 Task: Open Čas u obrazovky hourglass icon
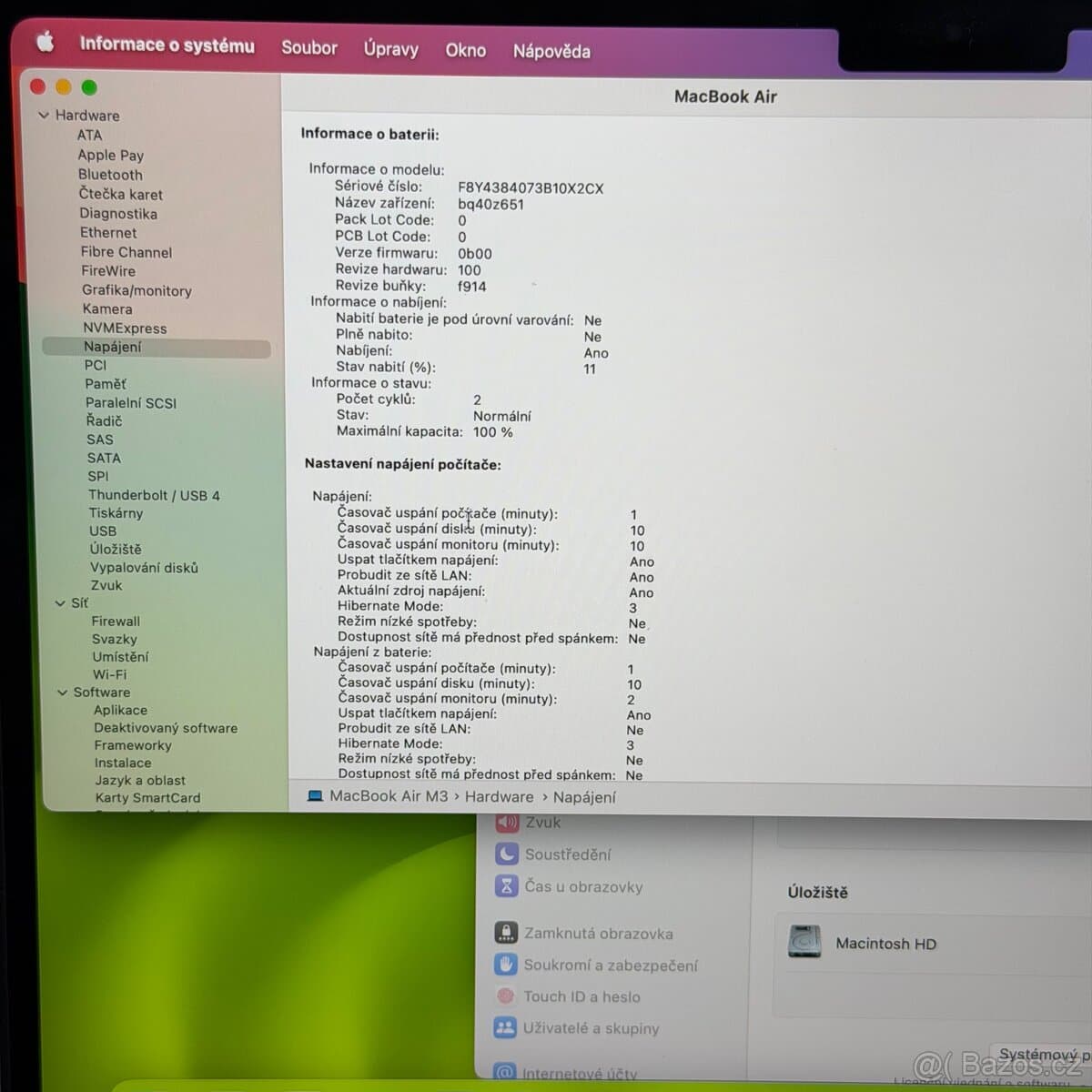coord(507,885)
